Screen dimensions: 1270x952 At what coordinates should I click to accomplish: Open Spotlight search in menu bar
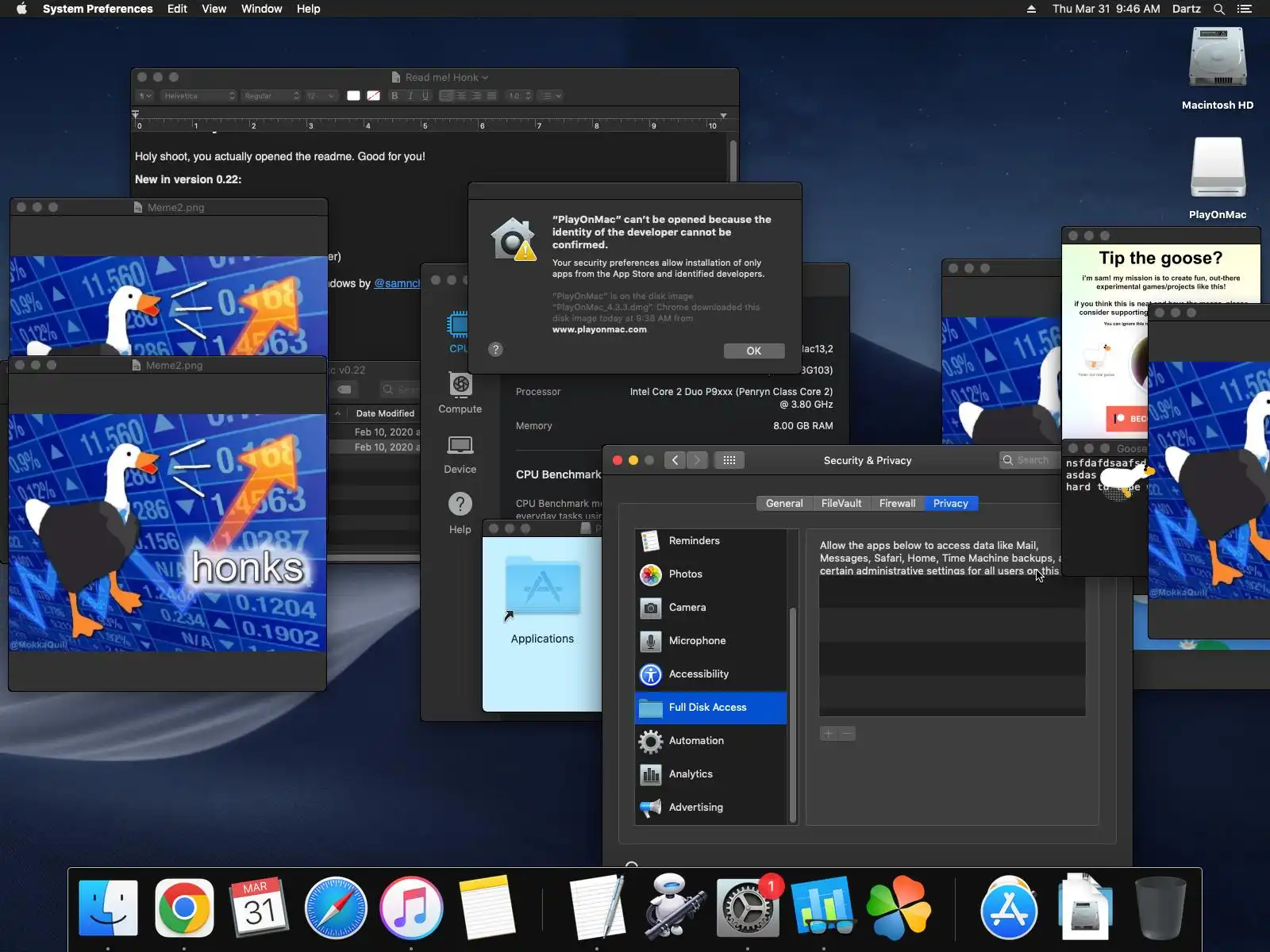pyautogui.click(x=1219, y=9)
